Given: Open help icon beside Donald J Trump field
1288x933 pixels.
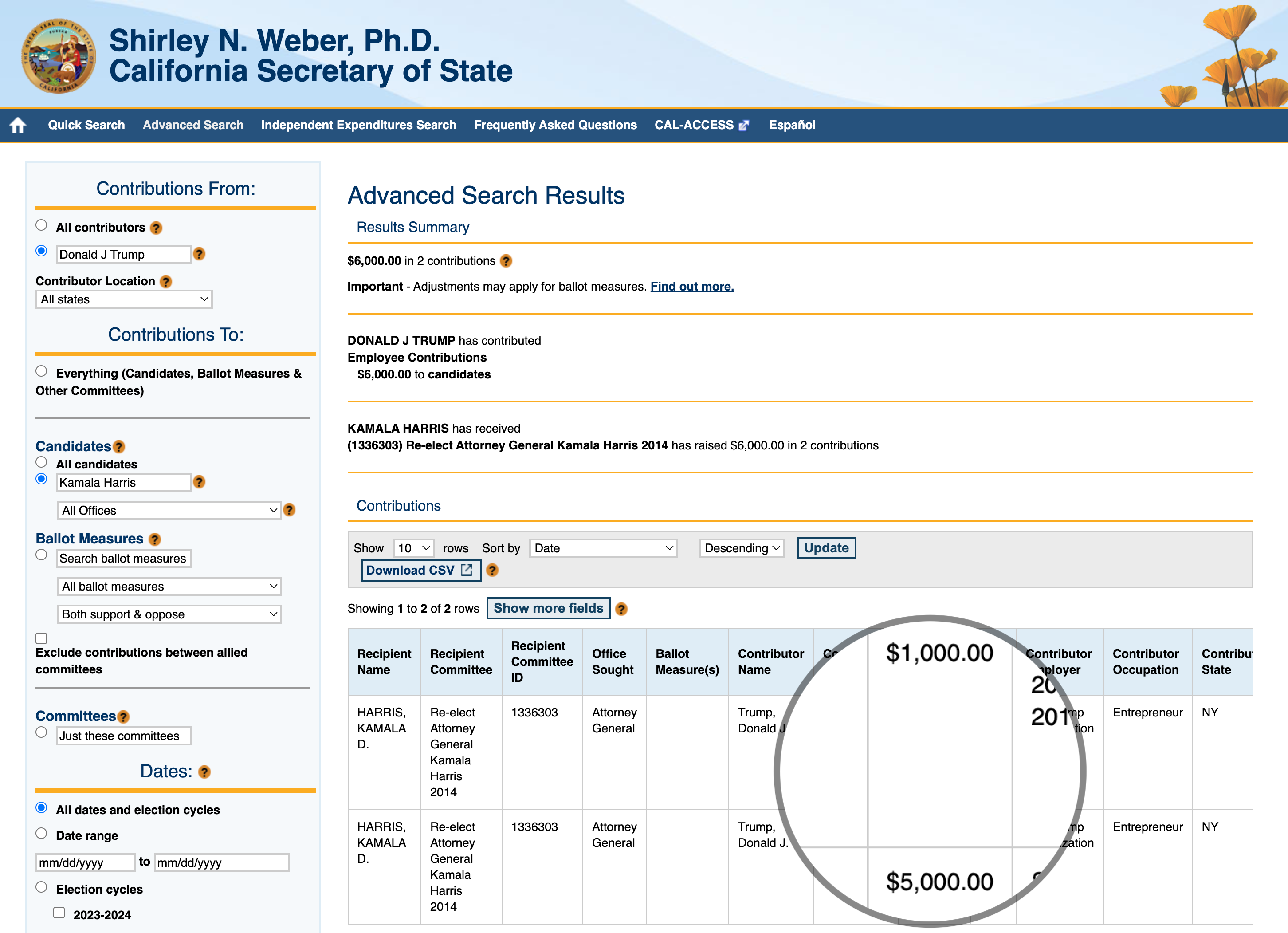Looking at the screenshot, I should [x=199, y=254].
